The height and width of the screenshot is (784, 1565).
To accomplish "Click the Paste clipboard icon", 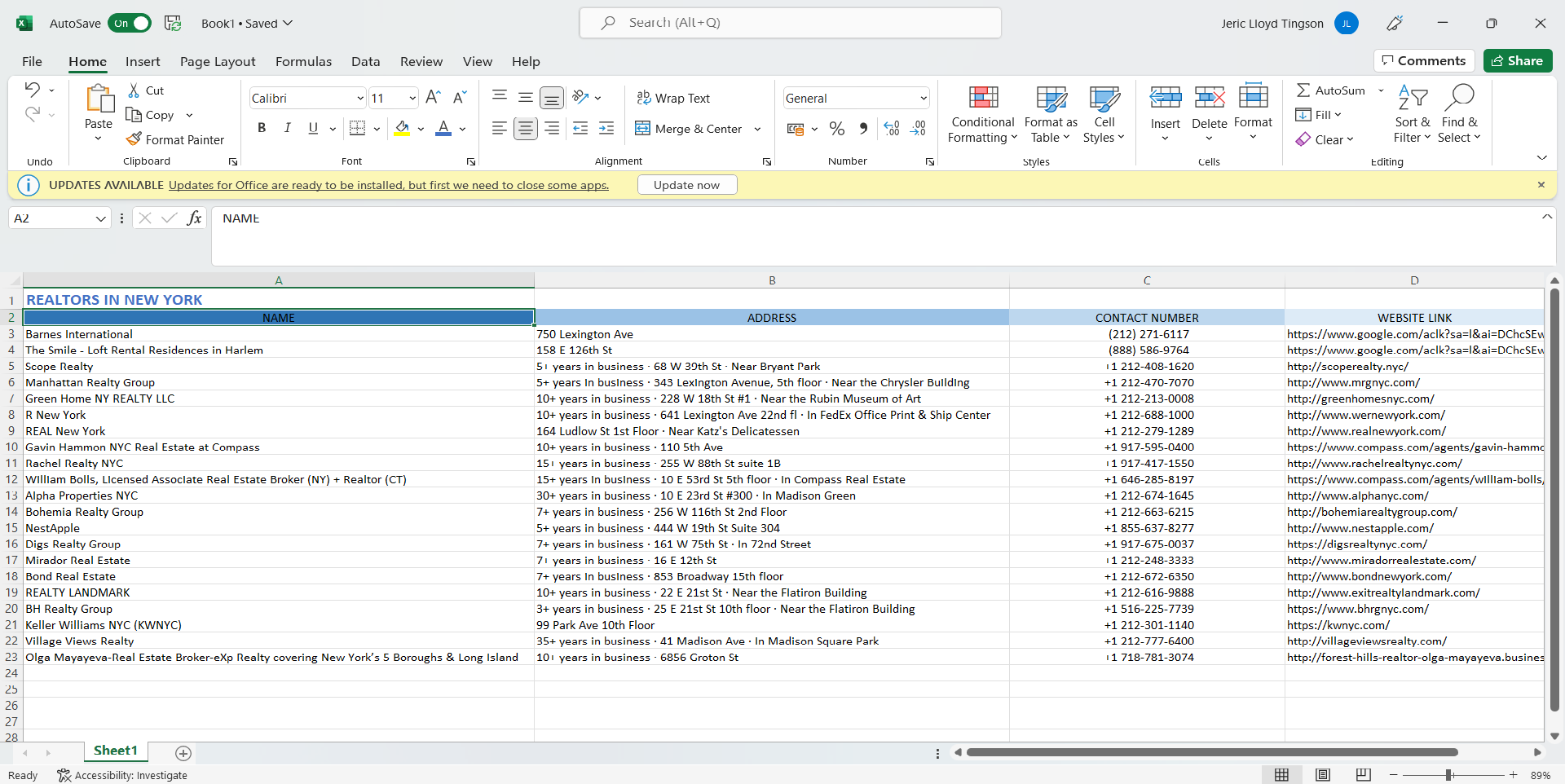I will click(99, 99).
